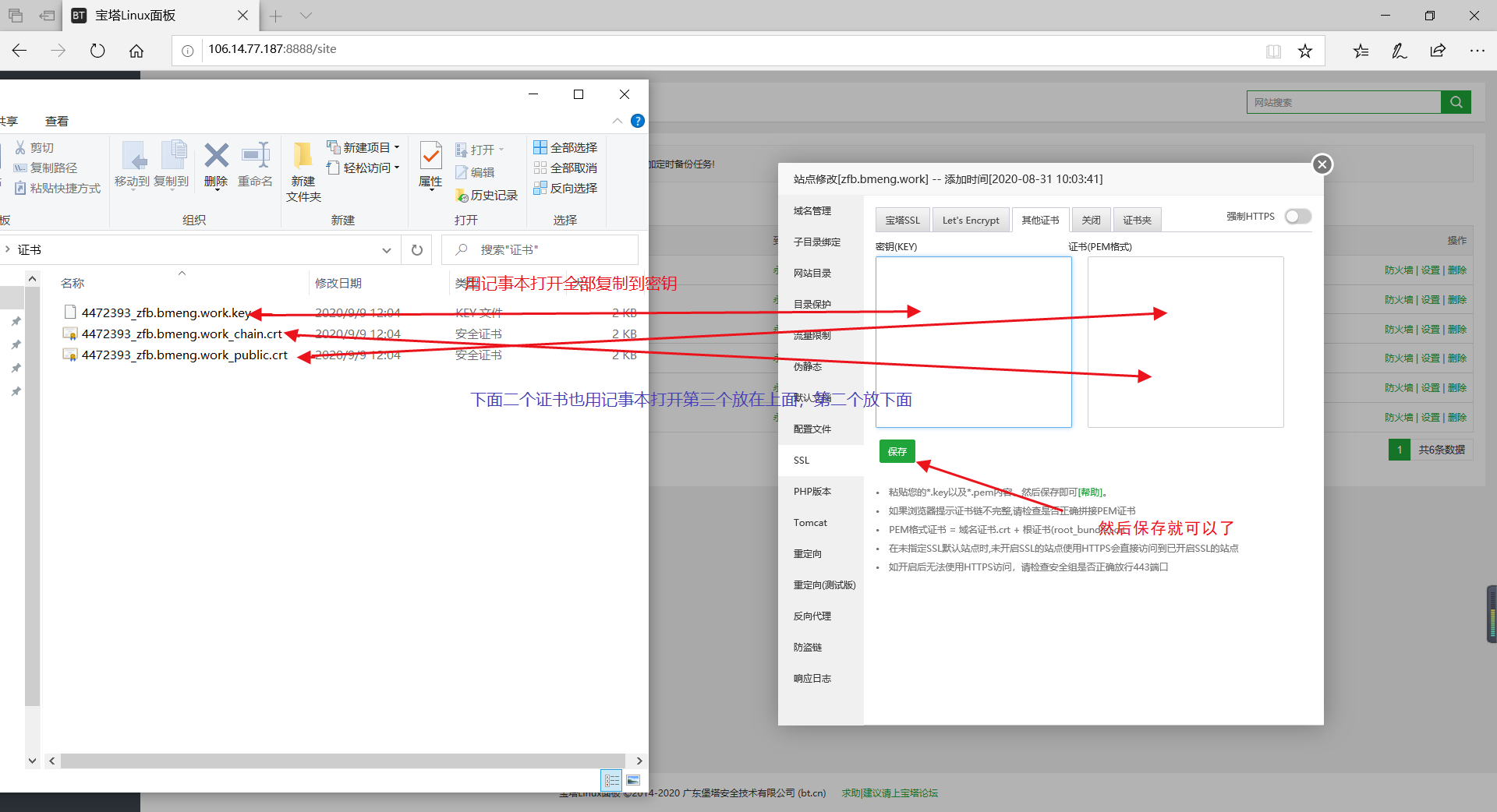The height and width of the screenshot is (812, 1497).
Task: Open the 配置文件 sidebar item
Action: pyautogui.click(x=812, y=429)
